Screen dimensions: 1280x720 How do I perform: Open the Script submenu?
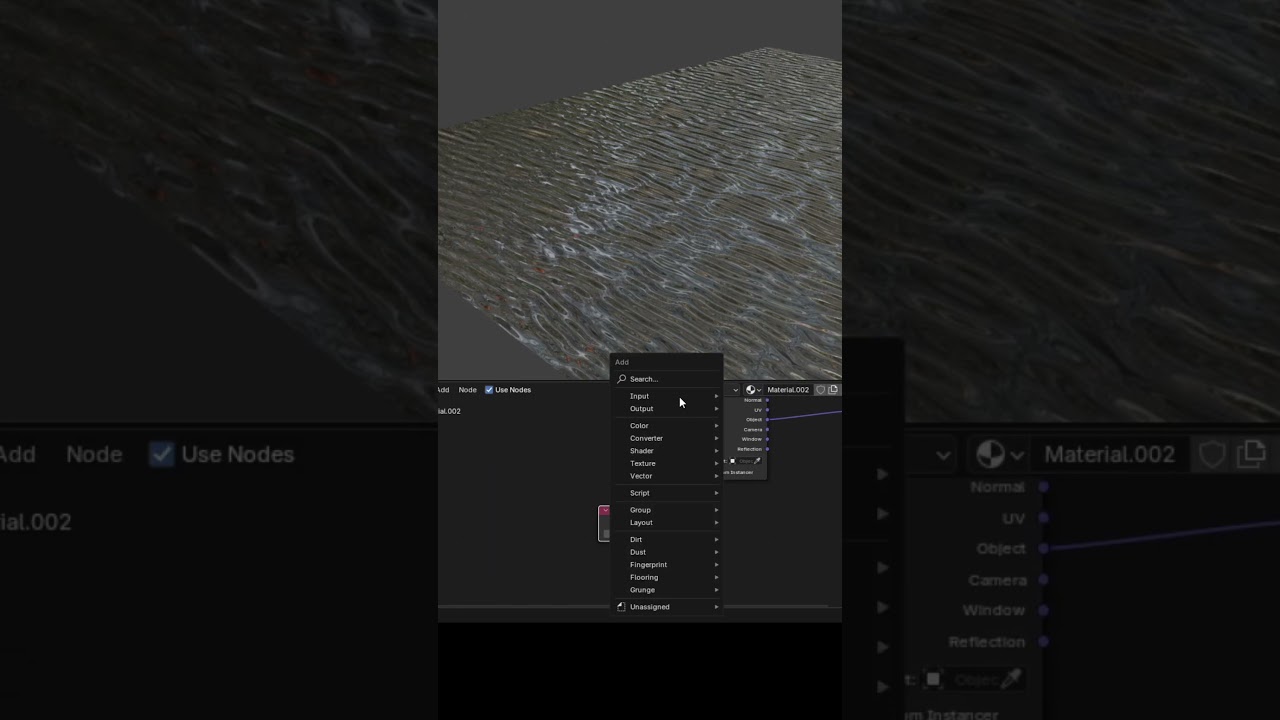[x=667, y=493]
